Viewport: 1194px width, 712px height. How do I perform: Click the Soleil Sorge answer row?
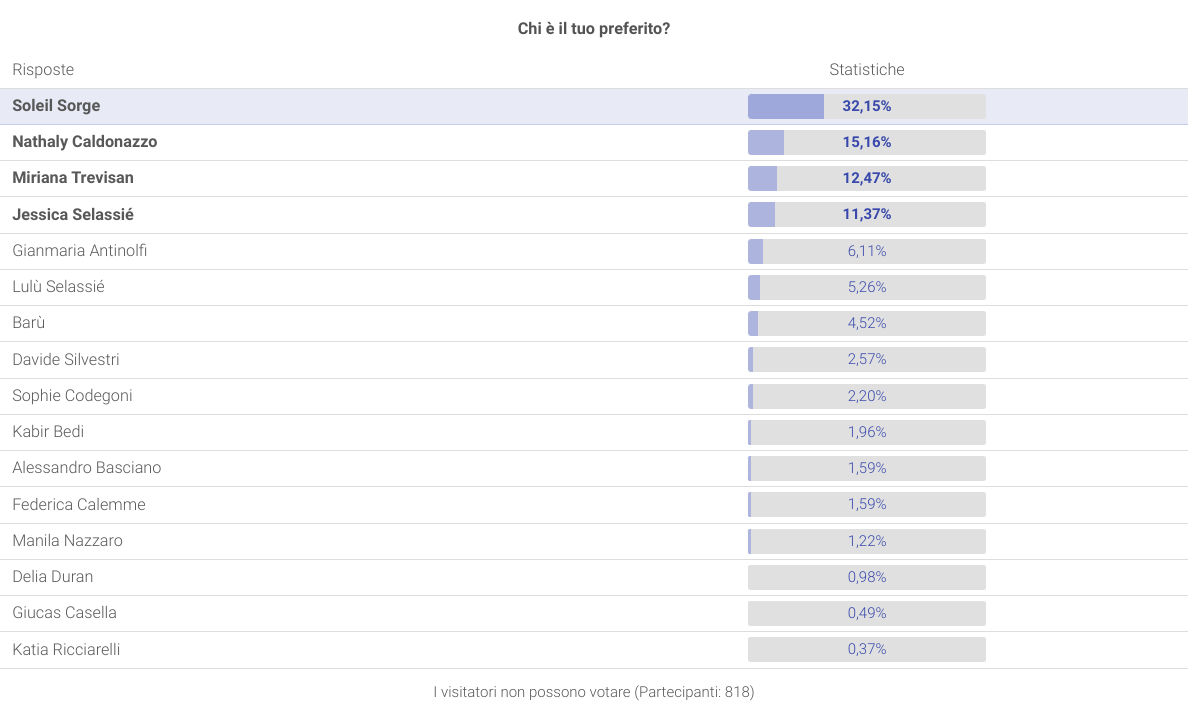click(56, 106)
